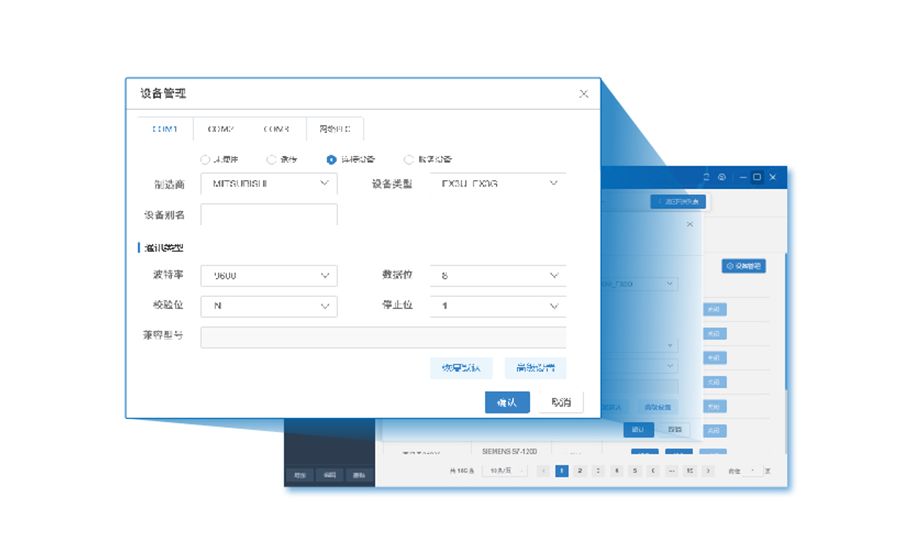900x558 pixels.
Task: Click the 取消 button
Action: pos(561,402)
